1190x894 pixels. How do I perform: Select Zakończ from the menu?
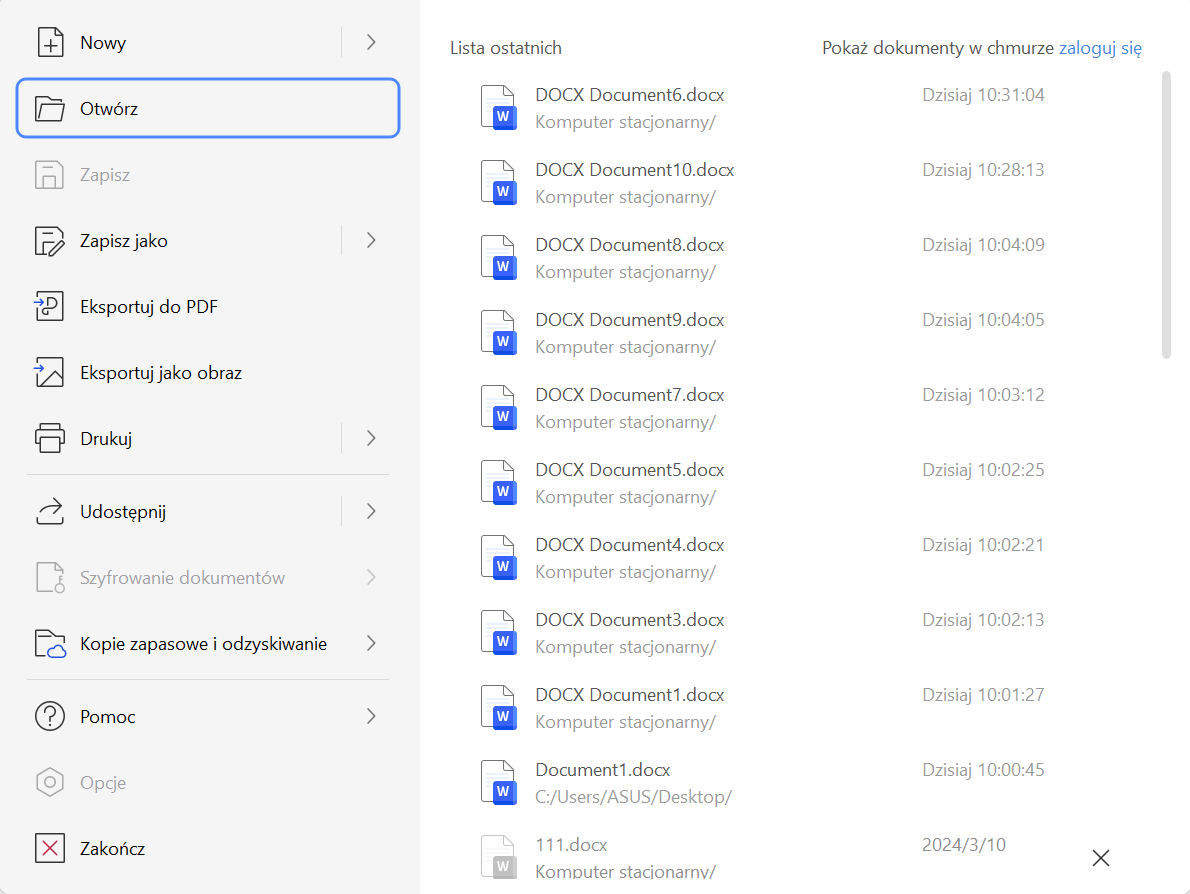coord(117,848)
